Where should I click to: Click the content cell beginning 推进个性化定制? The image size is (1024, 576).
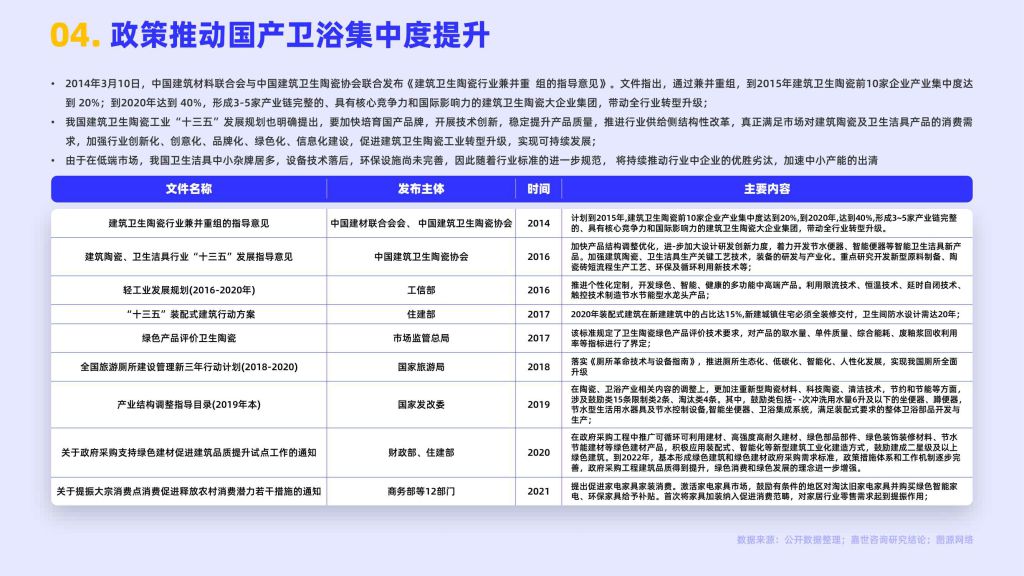click(766, 290)
